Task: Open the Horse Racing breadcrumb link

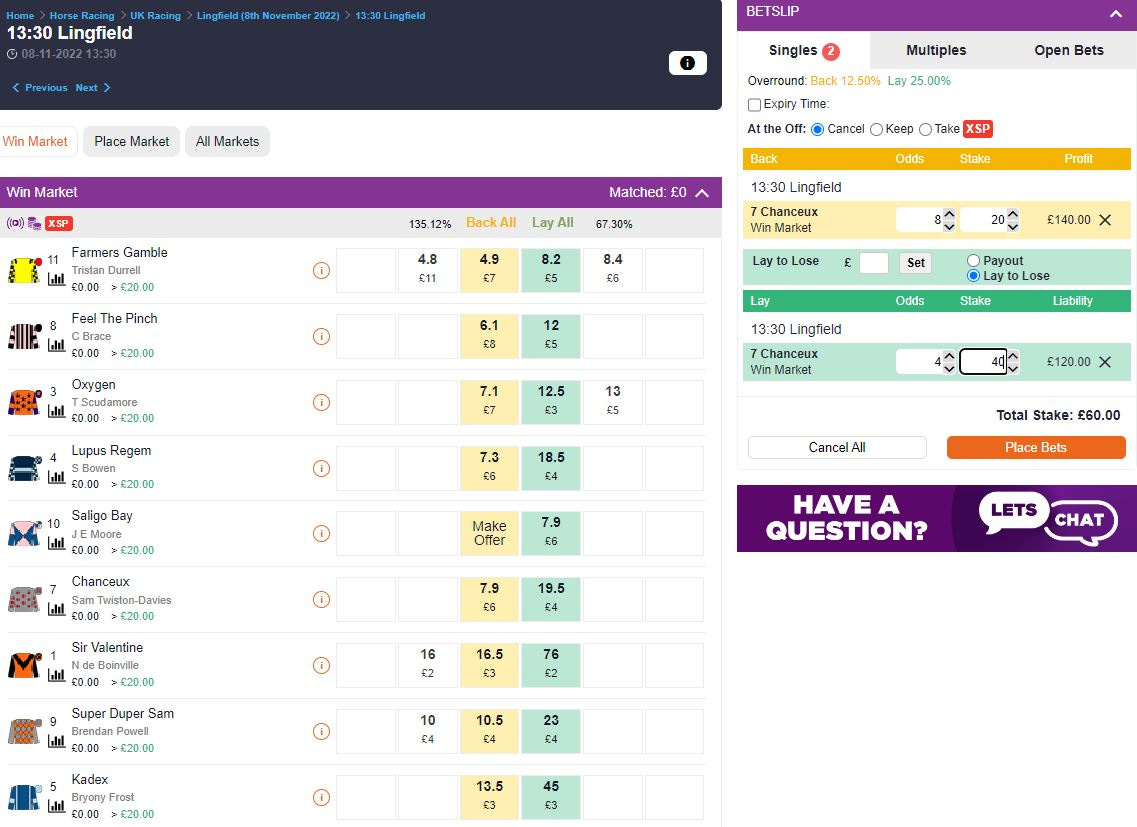Action: (81, 15)
